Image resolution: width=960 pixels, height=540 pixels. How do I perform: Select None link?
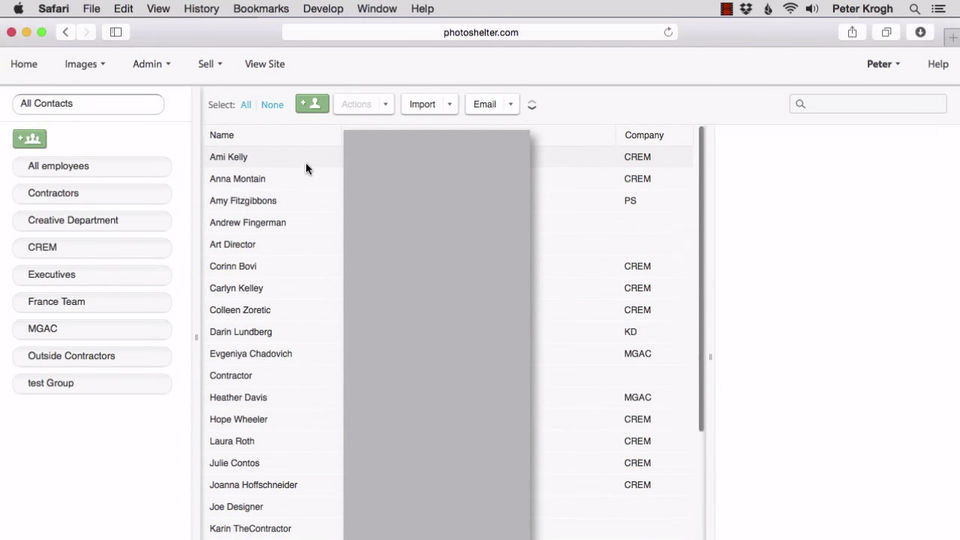pyautogui.click(x=272, y=105)
